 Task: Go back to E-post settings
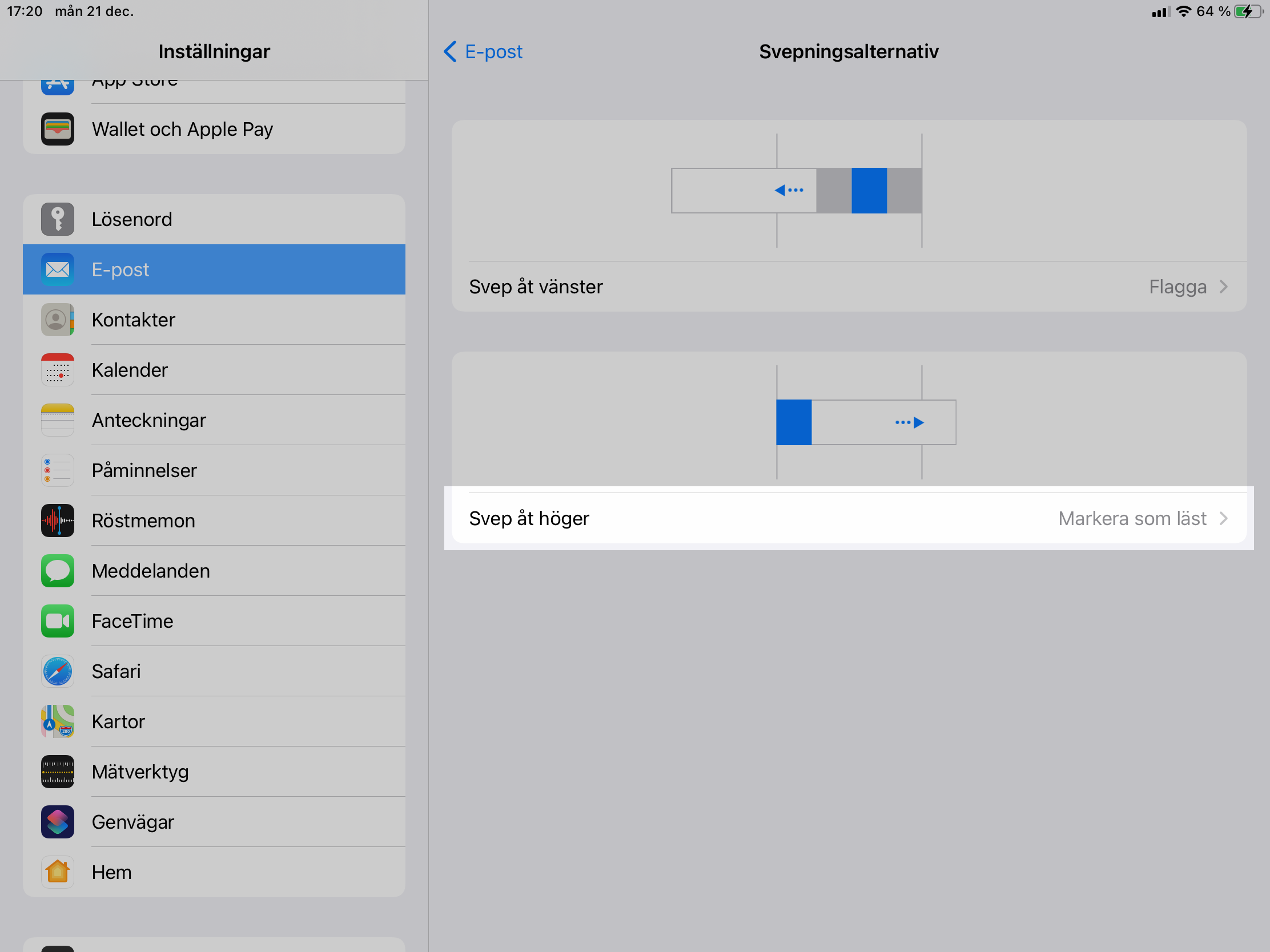pyautogui.click(x=483, y=51)
